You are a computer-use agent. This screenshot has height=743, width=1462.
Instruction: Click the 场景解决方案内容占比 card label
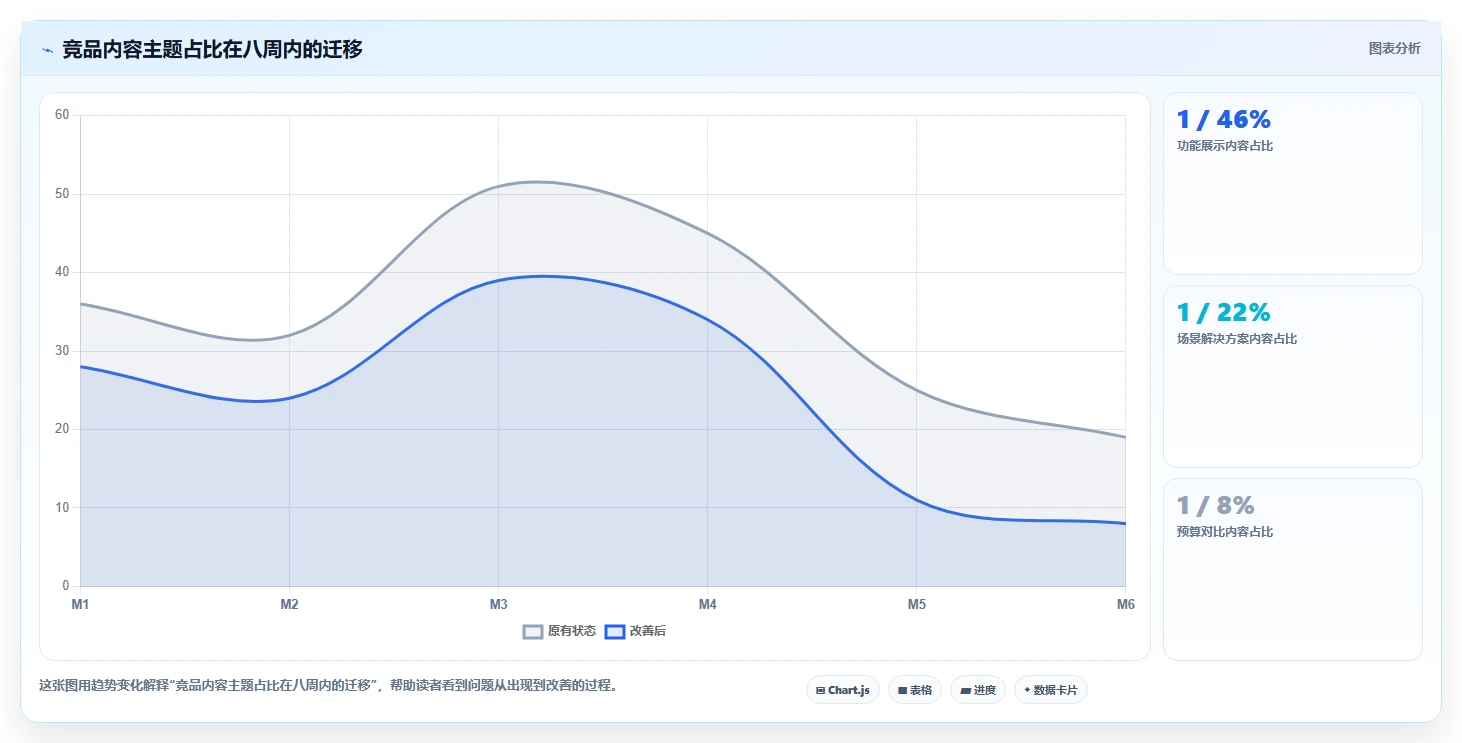[x=1237, y=339]
